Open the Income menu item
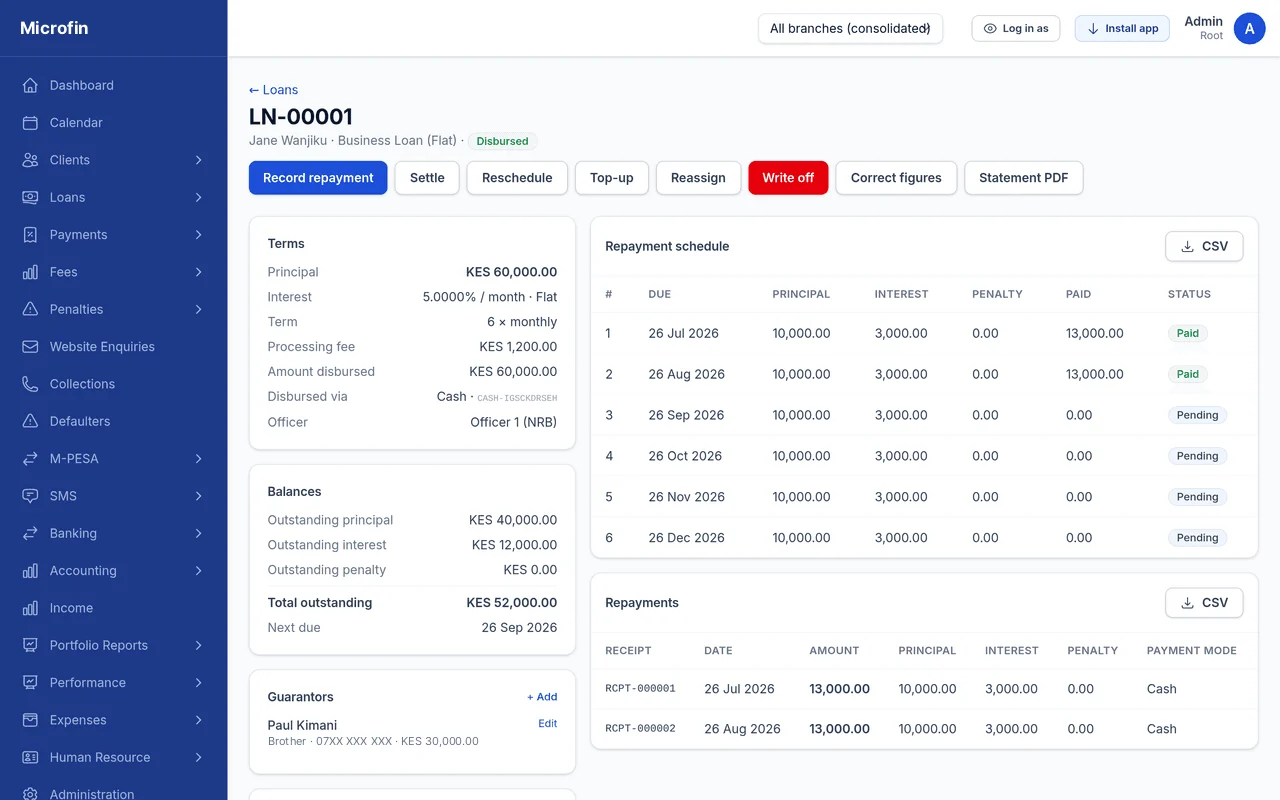The width and height of the screenshot is (1280, 800). [113, 608]
